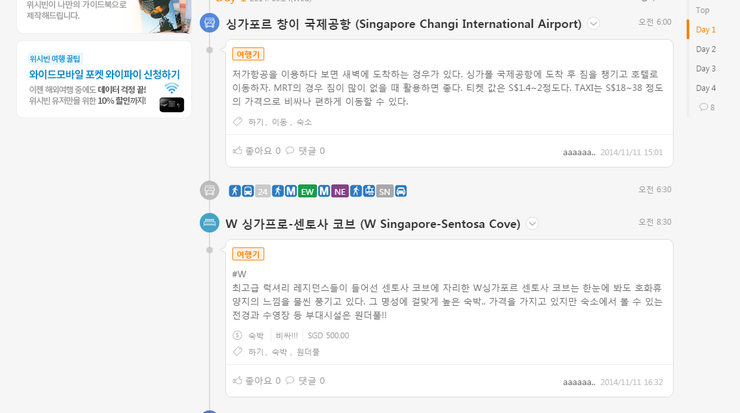Click the Changi Airport transport pin icon
The width and height of the screenshot is (740, 413).
click(210, 23)
